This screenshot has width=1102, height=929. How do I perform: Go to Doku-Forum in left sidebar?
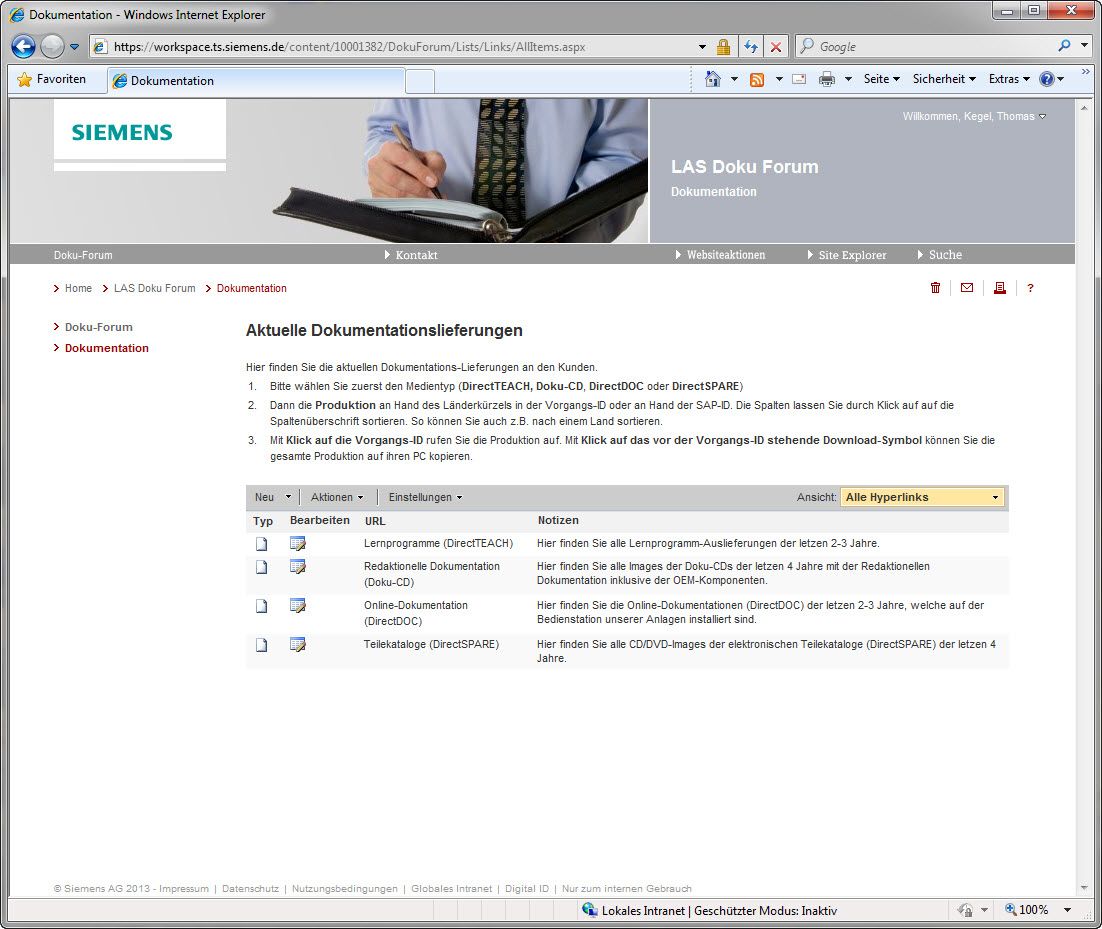tap(98, 327)
